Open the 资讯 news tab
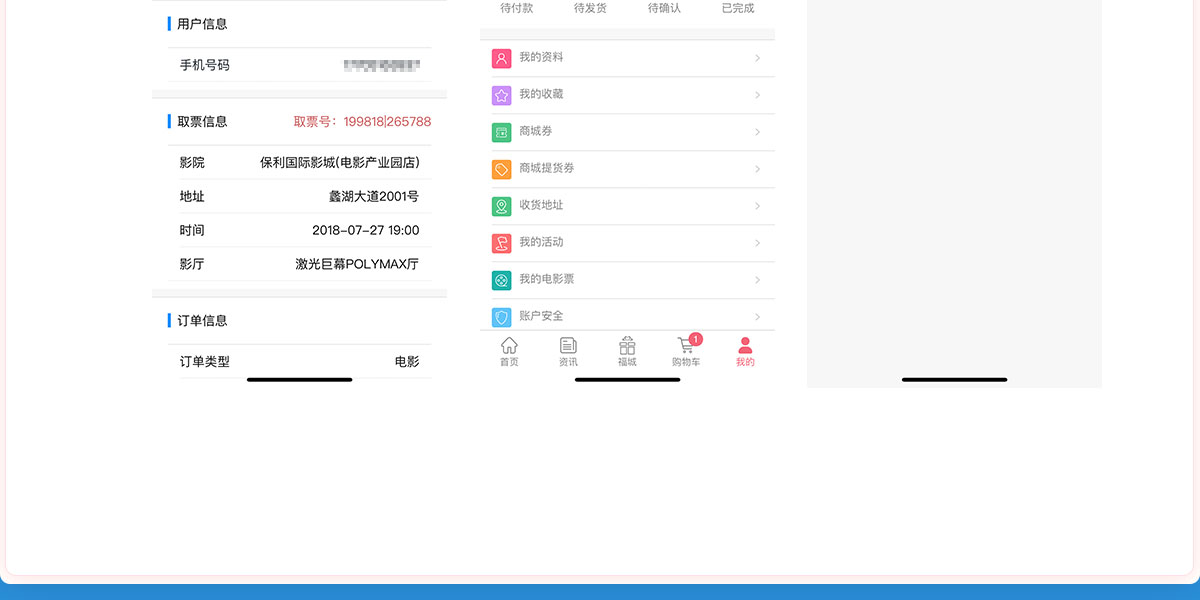The height and width of the screenshot is (600, 1200). coord(568,351)
